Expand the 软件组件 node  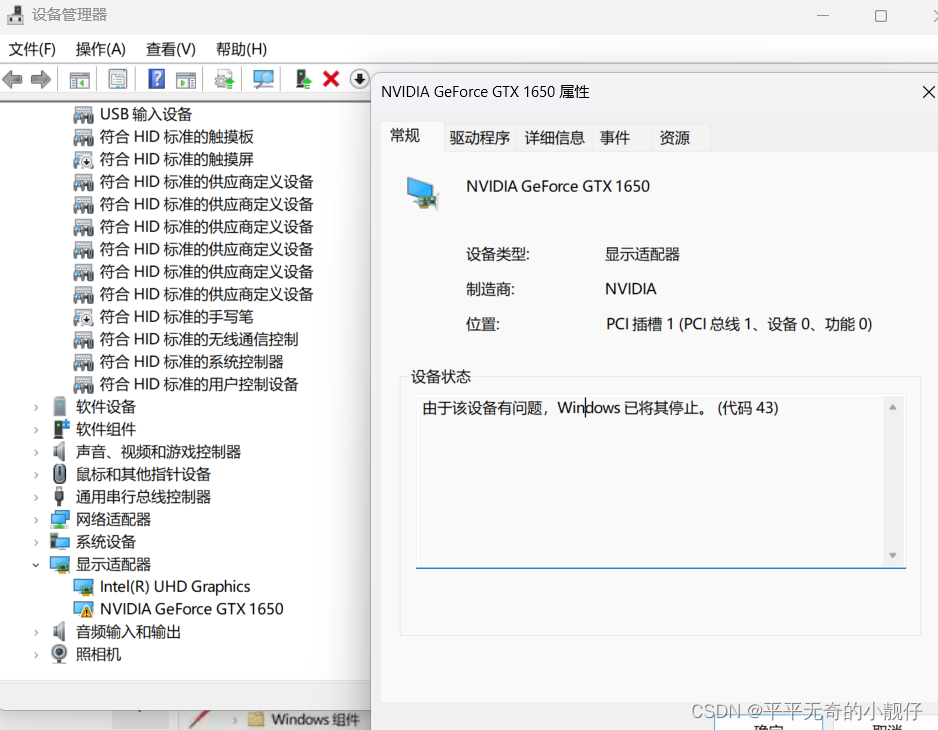36,430
